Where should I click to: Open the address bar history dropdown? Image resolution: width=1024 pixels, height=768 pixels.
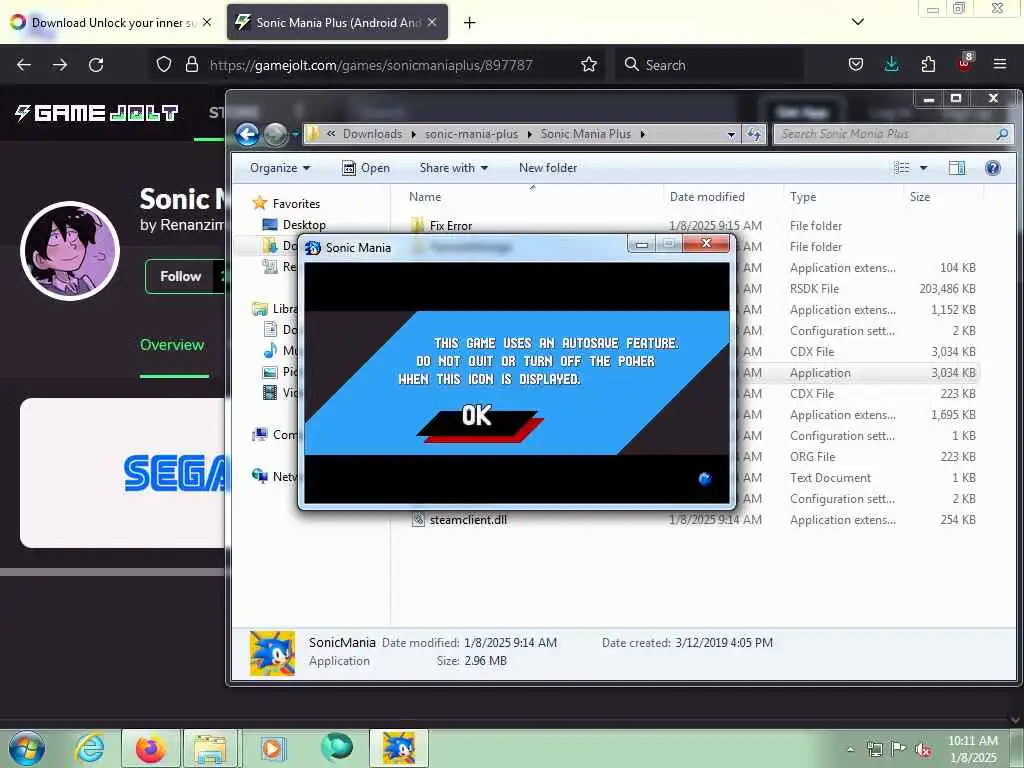click(731, 134)
